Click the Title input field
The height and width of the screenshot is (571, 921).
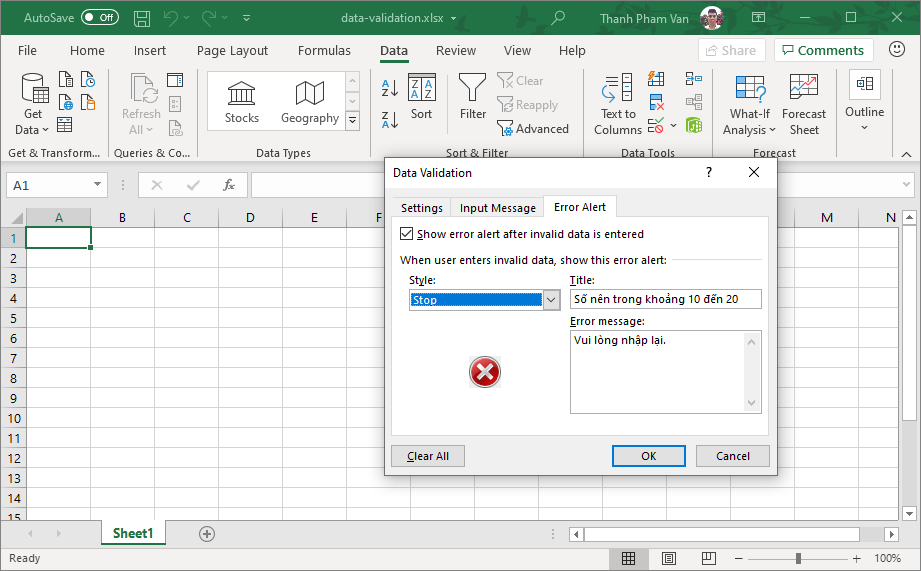[665, 299]
